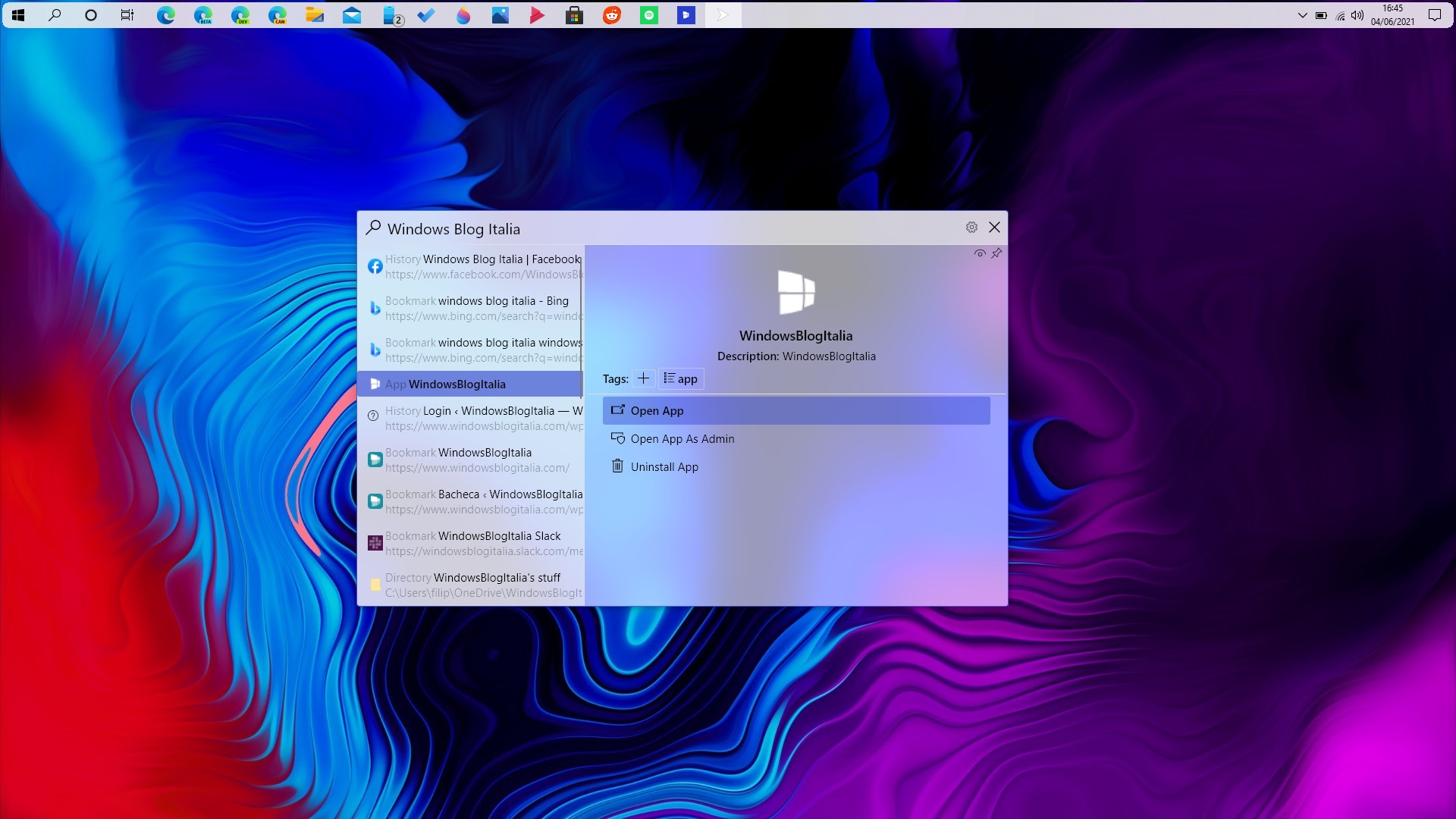Show hidden tray icons chevron

pos(1302,14)
